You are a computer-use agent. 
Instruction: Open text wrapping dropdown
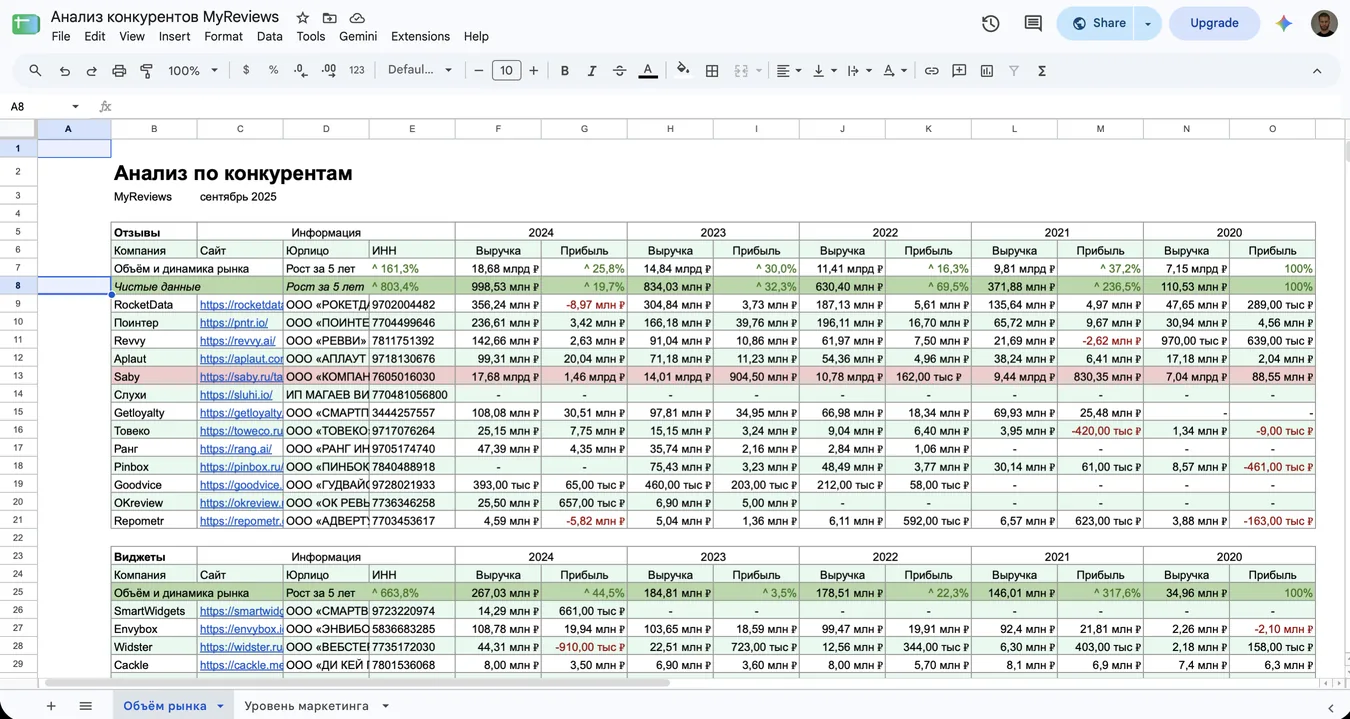coord(859,71)
